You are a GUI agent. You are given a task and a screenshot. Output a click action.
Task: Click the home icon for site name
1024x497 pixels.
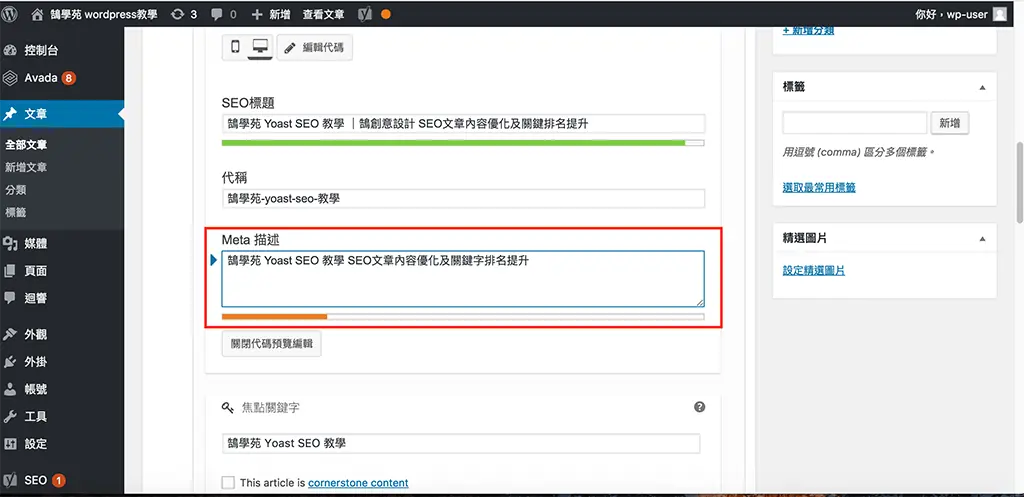37,14
